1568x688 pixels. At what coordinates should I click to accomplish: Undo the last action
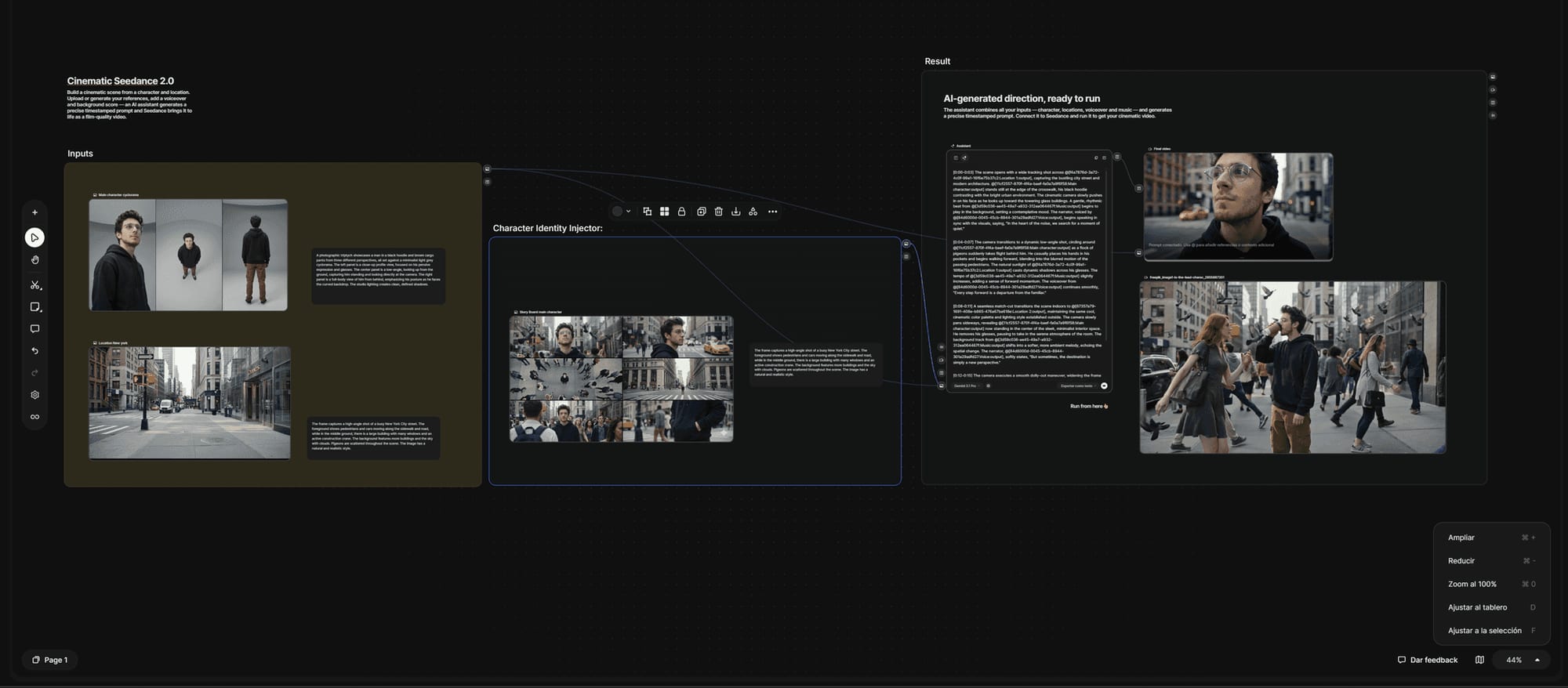point(34,351)
